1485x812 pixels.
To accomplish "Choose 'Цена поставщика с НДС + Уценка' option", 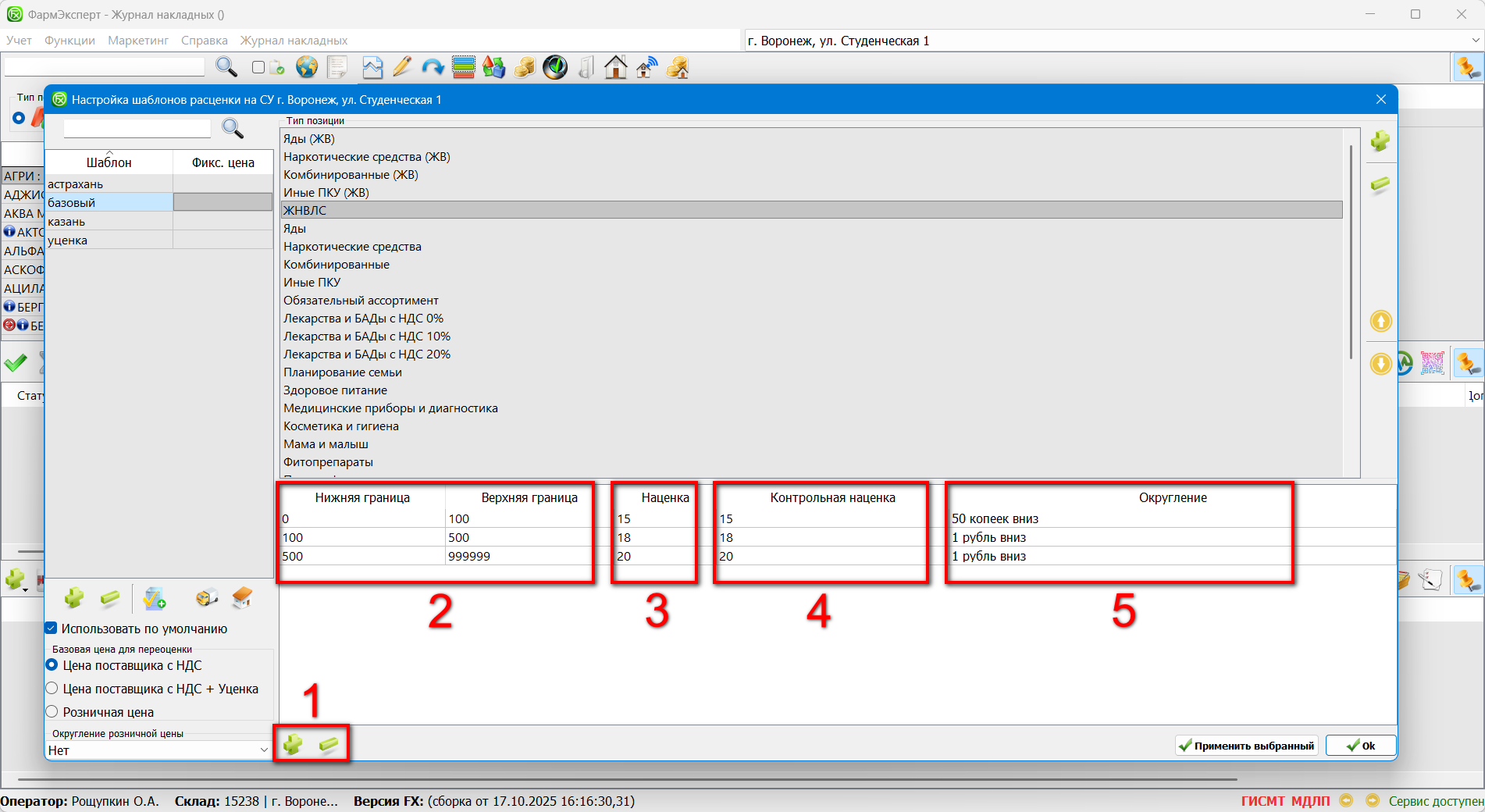I will tap(52, 688).
